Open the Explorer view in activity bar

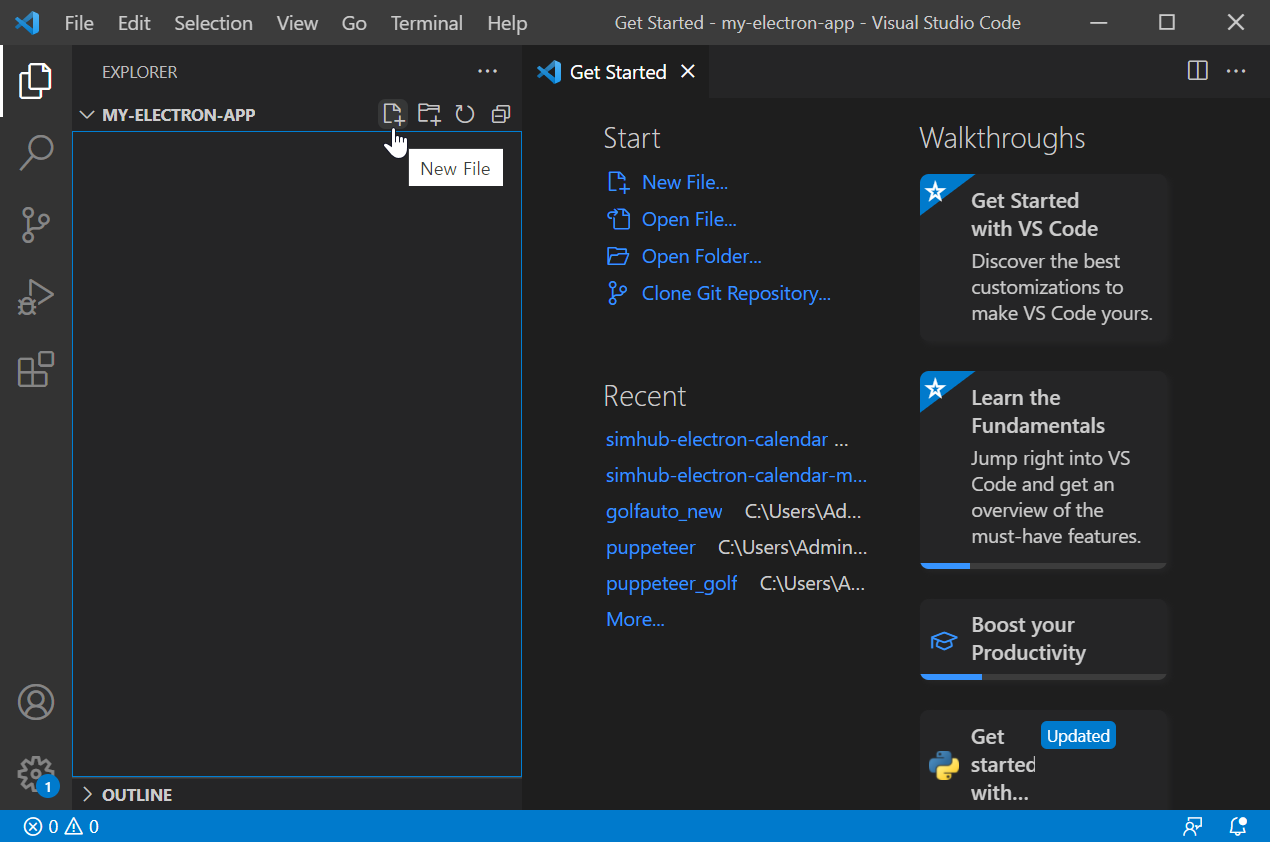35,80
